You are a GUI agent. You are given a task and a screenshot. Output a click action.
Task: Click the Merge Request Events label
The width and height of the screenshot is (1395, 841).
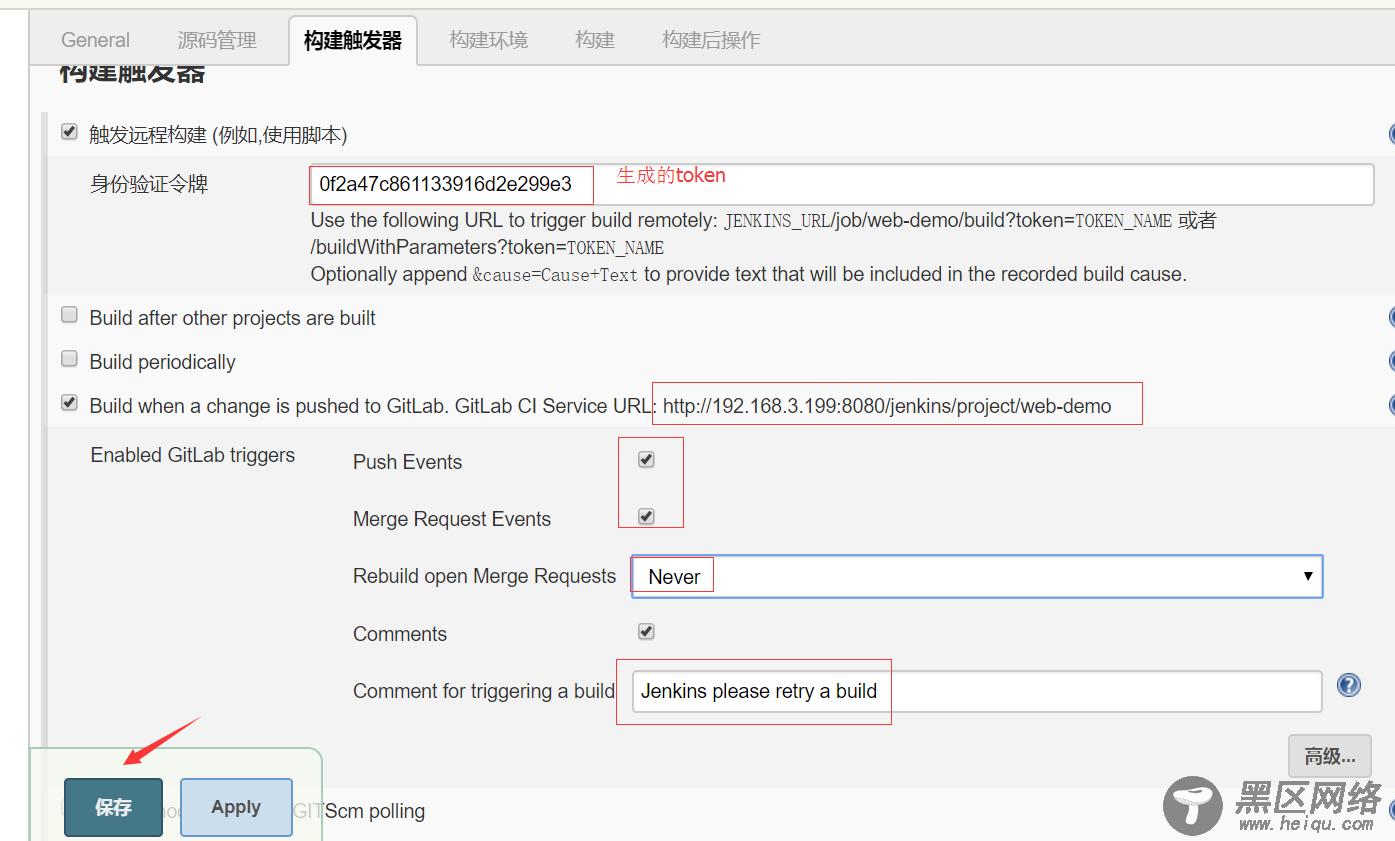[452, 519]
